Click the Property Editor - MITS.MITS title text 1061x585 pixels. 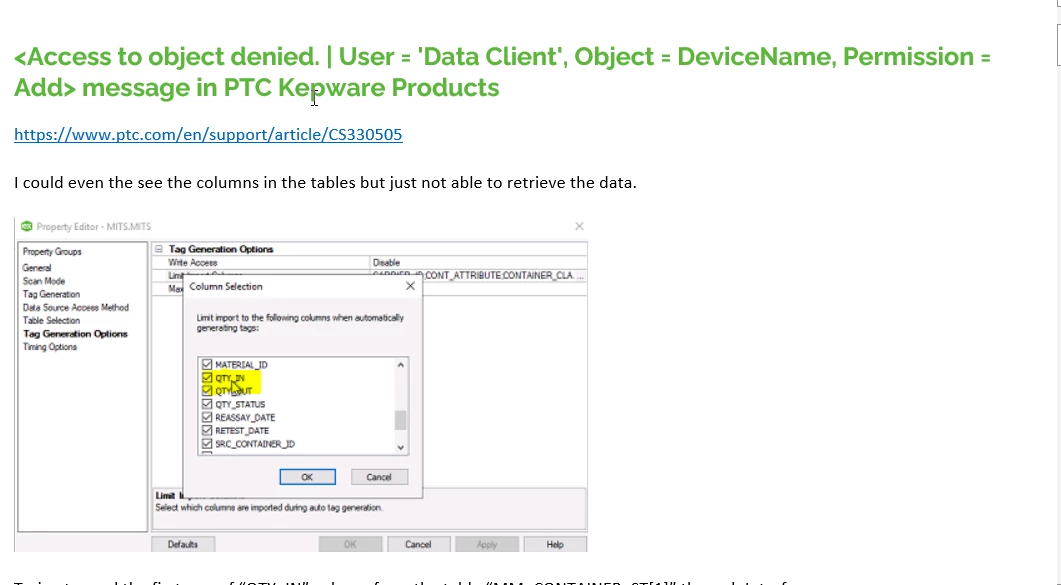pyautogui.click(x=94, y=227)
